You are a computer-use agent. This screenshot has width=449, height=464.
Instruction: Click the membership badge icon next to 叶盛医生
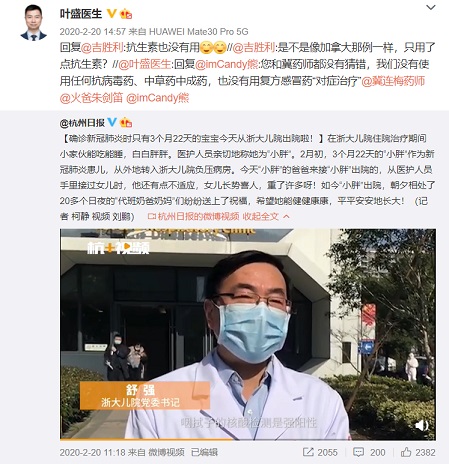tap(126, 14)
